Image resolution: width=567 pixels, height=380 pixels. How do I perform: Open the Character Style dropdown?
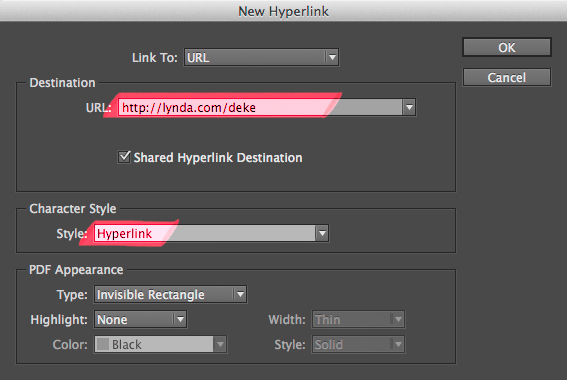tap(211, 233)
